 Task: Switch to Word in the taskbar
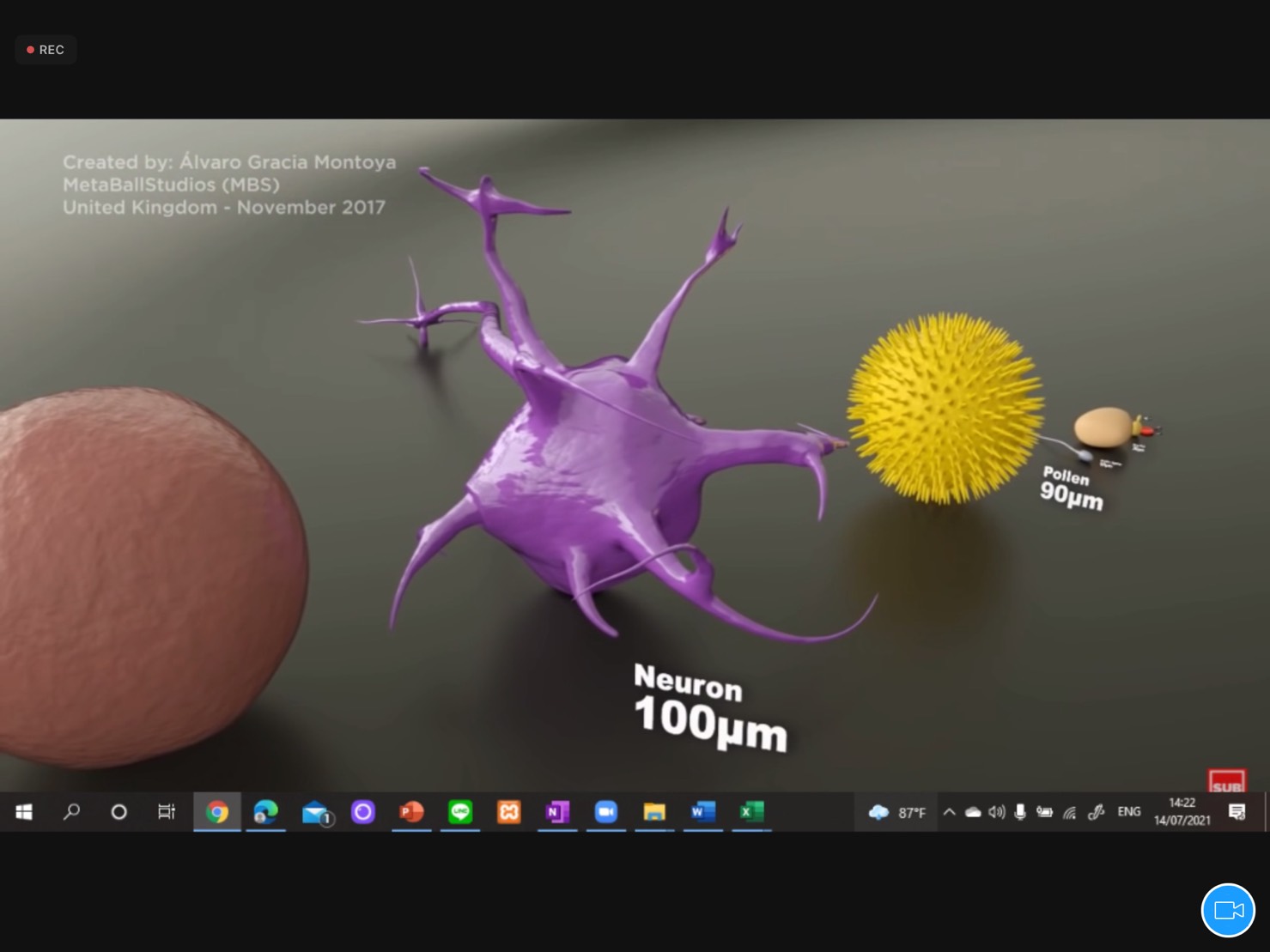702,811
